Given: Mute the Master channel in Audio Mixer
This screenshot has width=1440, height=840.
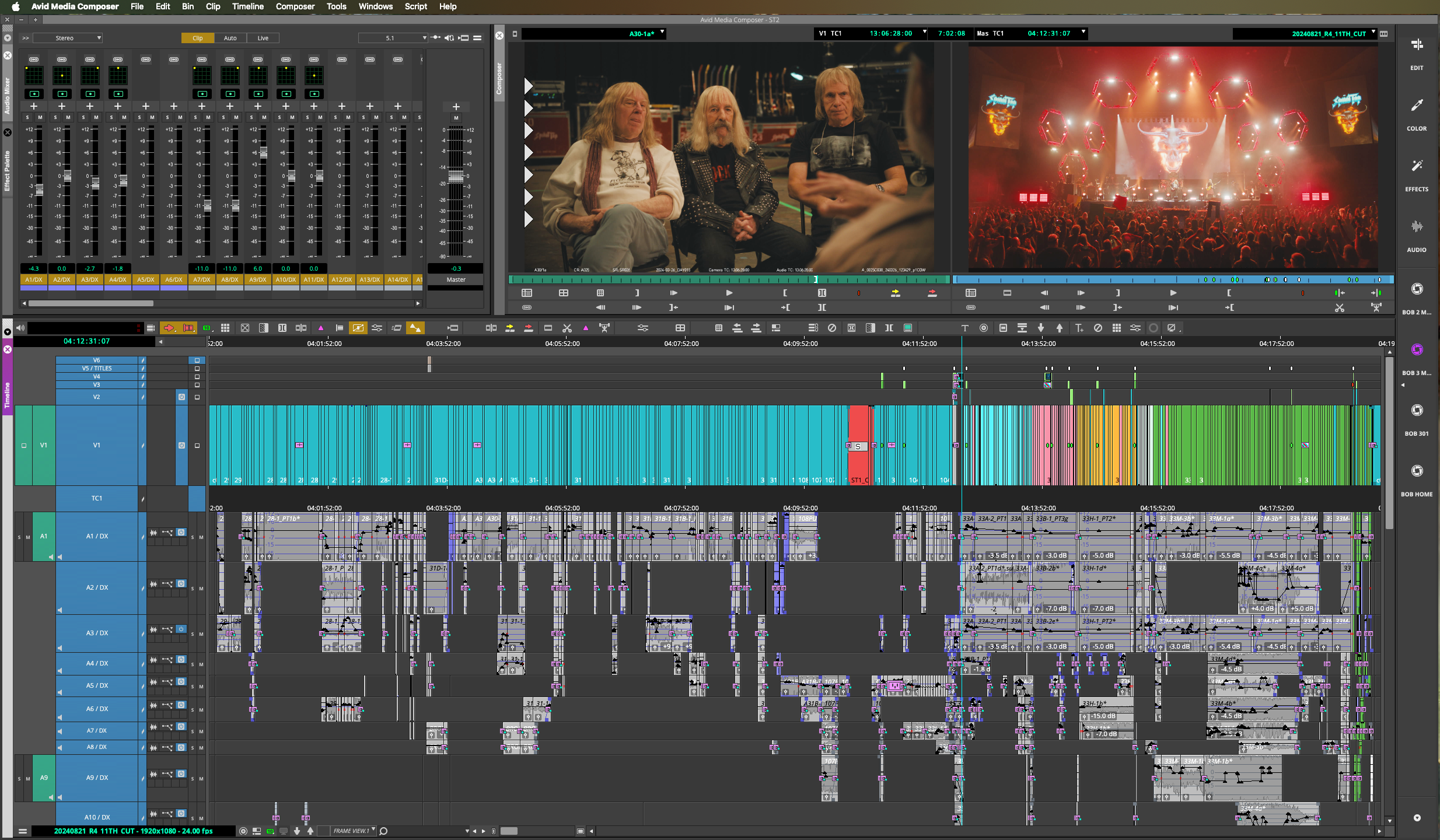Looking at the screenshot, I should click(456, 118).
